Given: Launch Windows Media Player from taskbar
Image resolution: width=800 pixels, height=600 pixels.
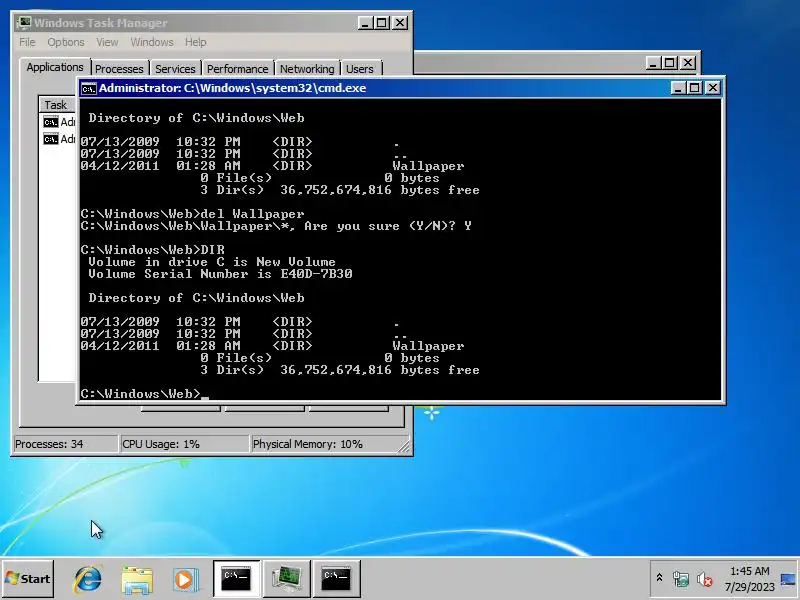Looking at the screenshot, I should tap(185, 580).
